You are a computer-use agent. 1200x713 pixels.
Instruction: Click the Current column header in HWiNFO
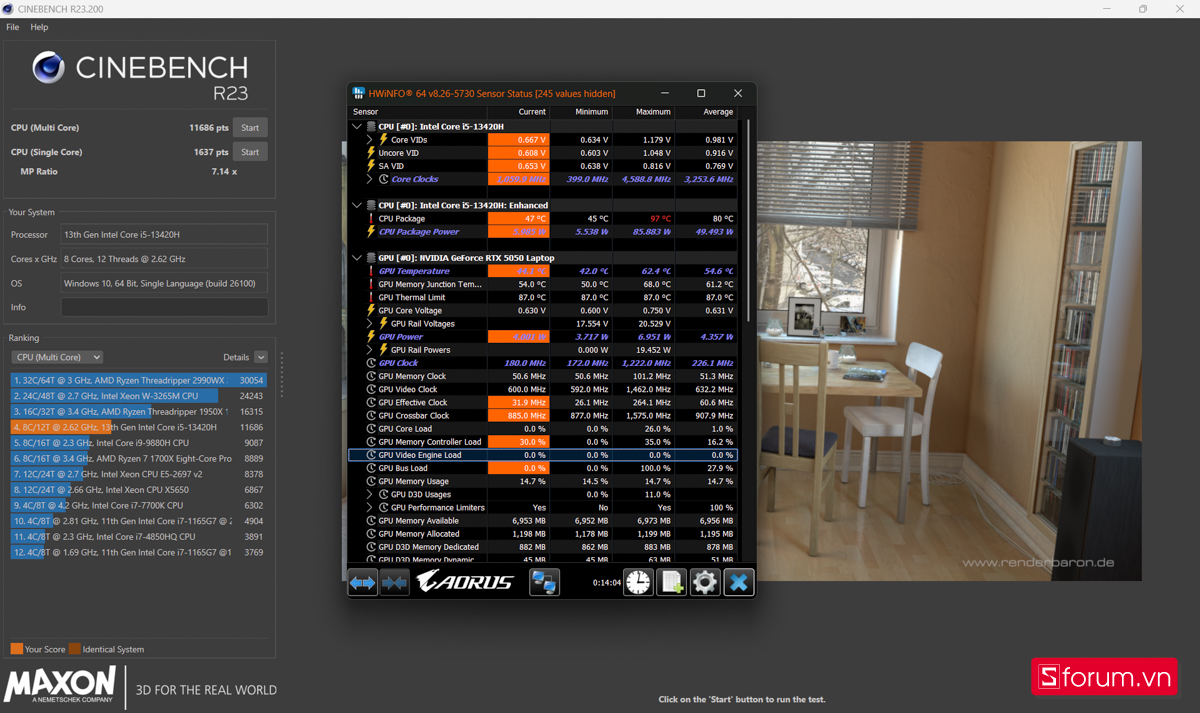pyautogui.click(x=518, y=112)
